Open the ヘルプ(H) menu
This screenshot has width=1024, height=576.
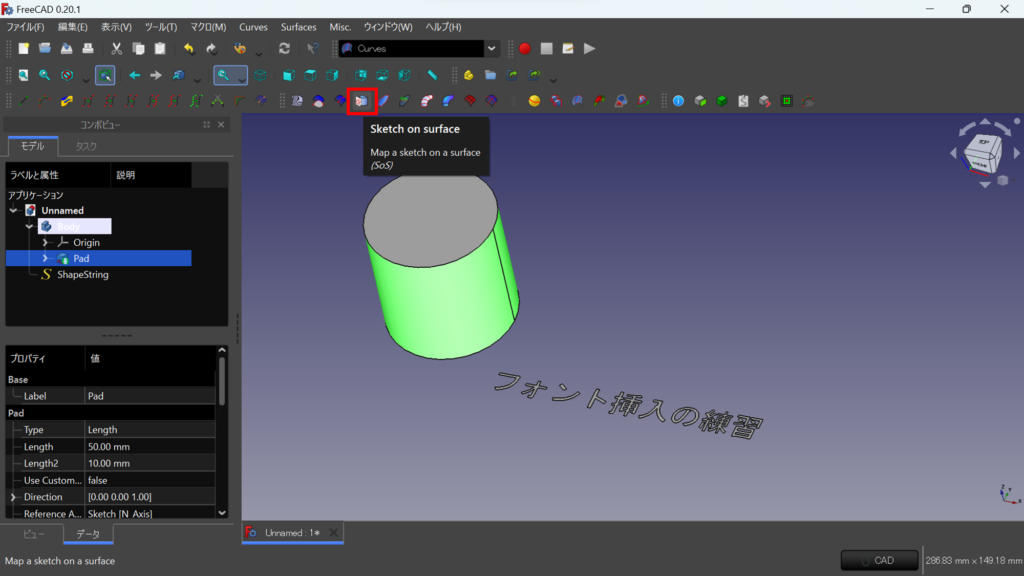[x=443, y=27]
